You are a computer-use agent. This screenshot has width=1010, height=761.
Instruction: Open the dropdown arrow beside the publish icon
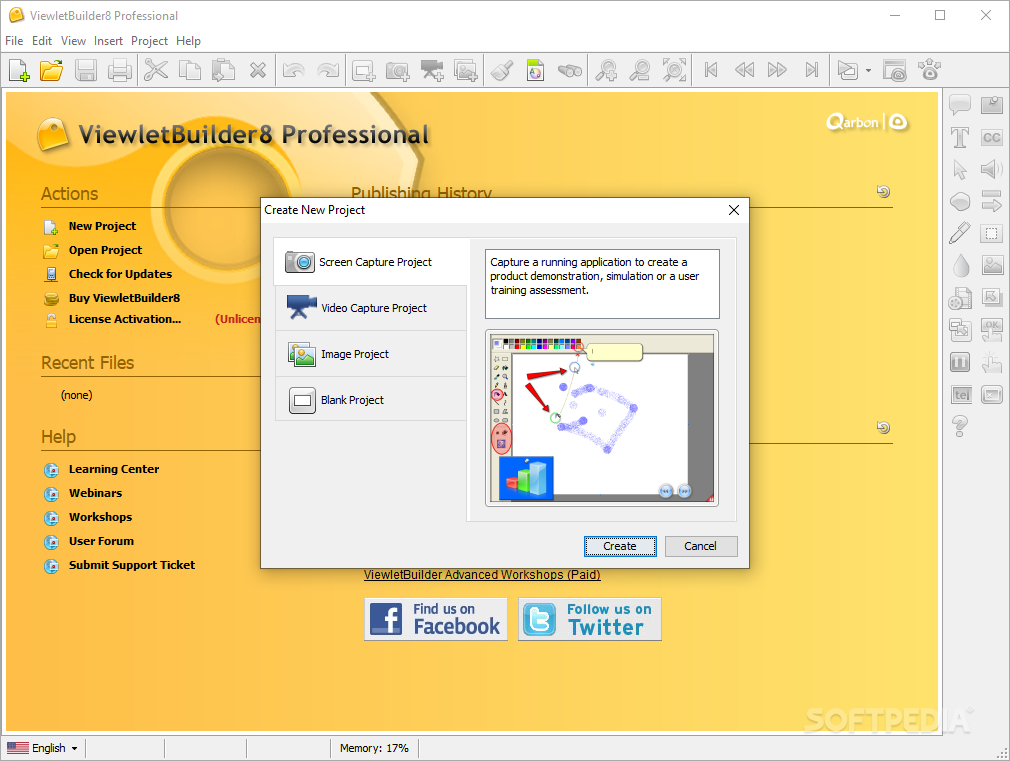click(x=868, y=70)
